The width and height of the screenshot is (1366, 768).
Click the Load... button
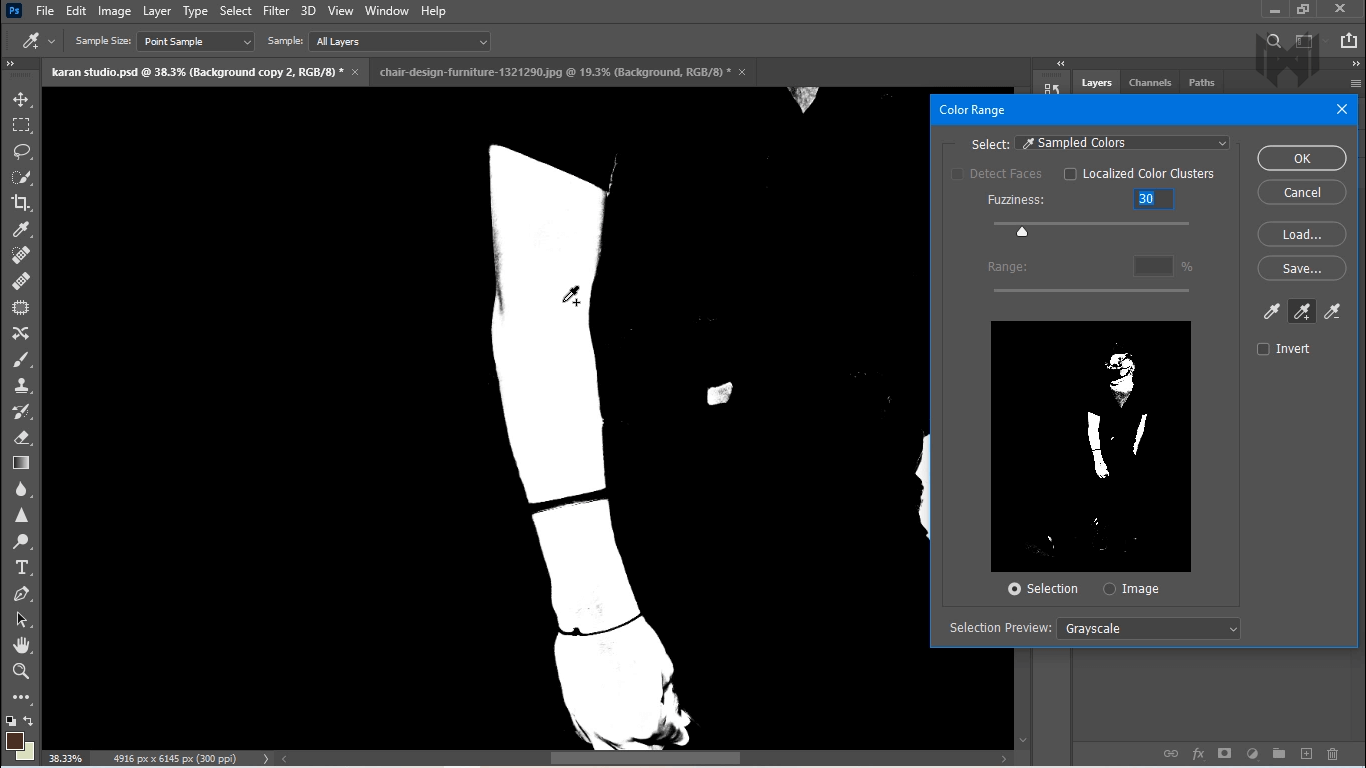click(1302, 235)
